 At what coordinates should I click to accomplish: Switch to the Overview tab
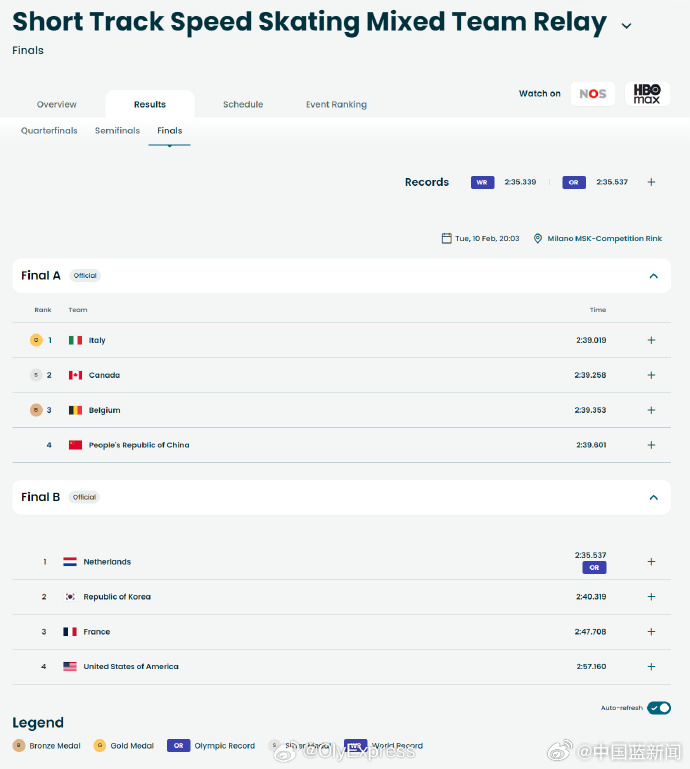56,104
